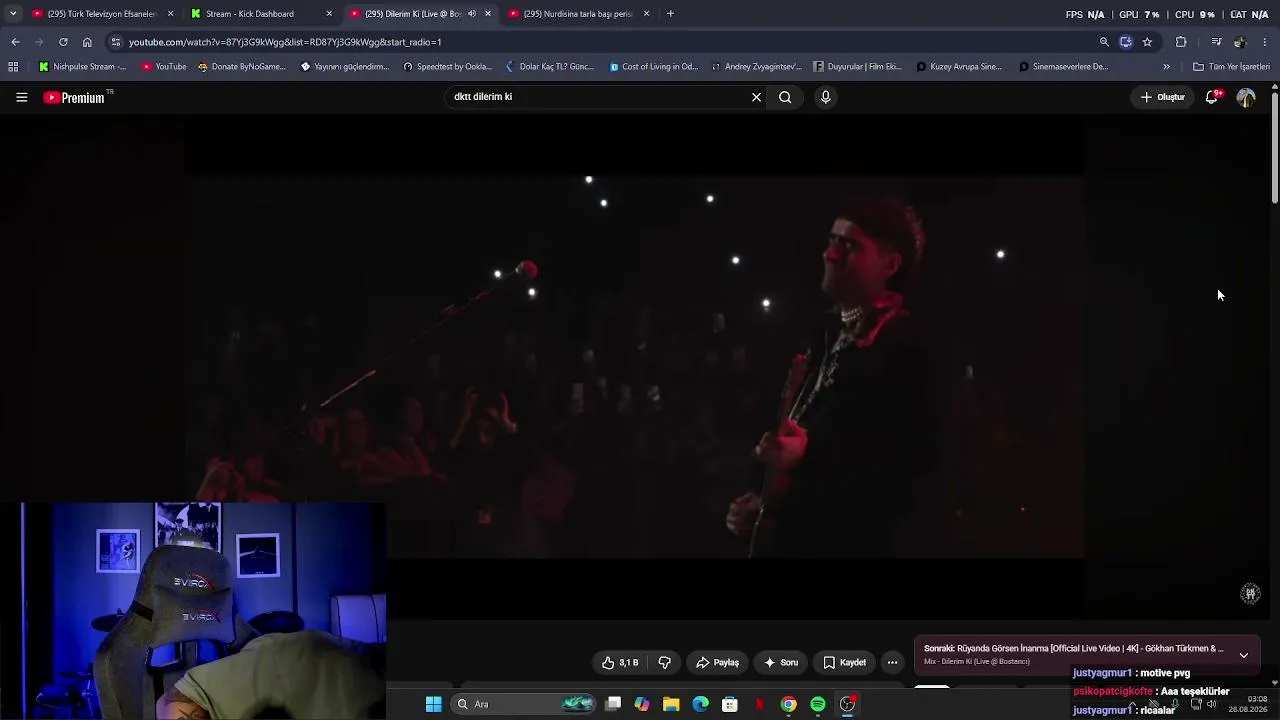Open the browser home page
This screenshot has width=1280, height=720.
point(87,42)
